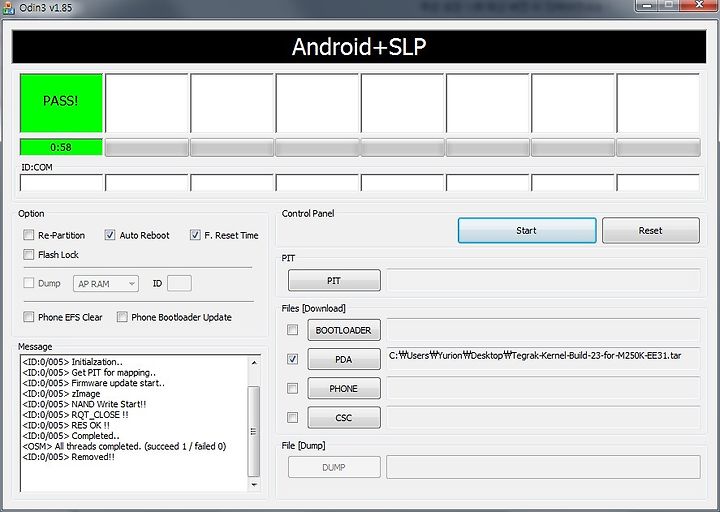Click the Odin3 app icon in title bar
The width and height of the screenshot is (720, 512).
(8, 7)
